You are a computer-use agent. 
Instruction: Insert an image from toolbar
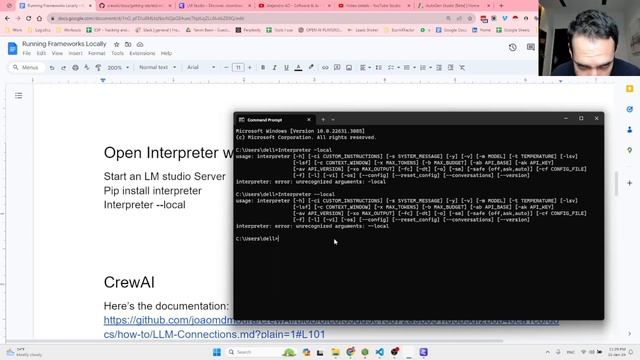(x=349, y=68)
